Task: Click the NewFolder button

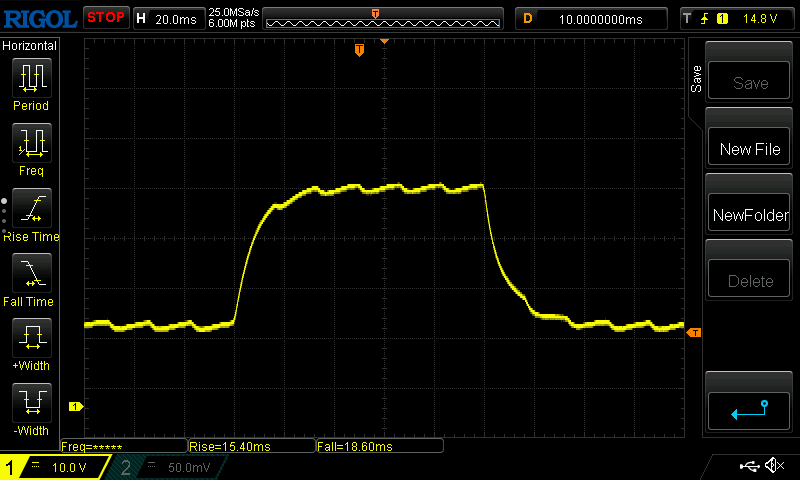Action: (x=749, y=213)
